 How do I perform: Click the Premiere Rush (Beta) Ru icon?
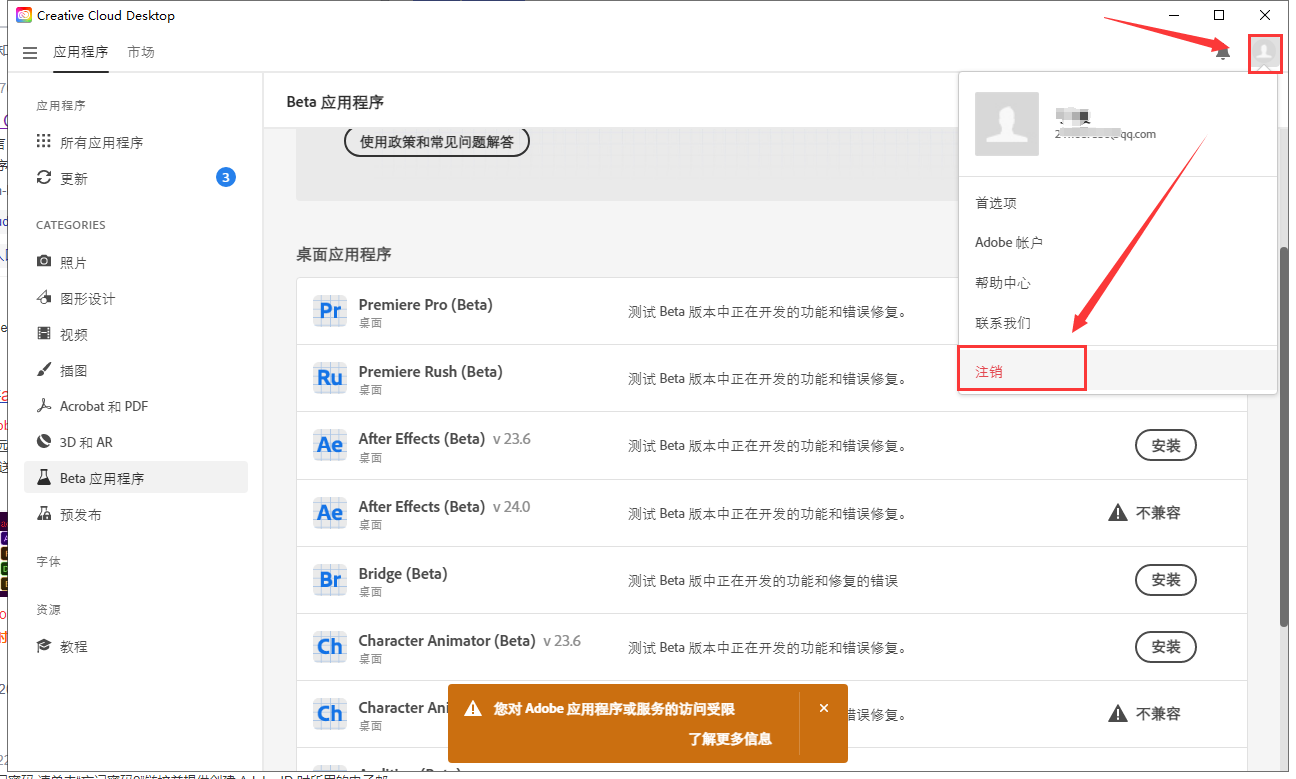pyautogui.click(x=330, y=378)
